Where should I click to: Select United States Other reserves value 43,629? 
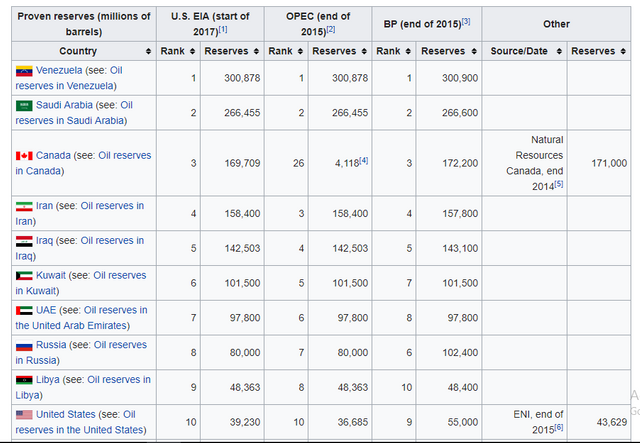[x=612, y=422]
